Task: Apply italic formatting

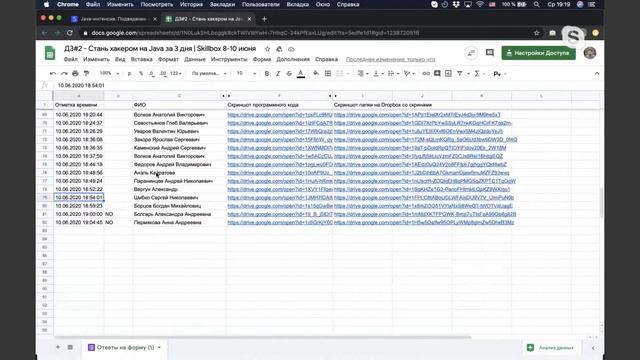Action: [x=278, y=73]
